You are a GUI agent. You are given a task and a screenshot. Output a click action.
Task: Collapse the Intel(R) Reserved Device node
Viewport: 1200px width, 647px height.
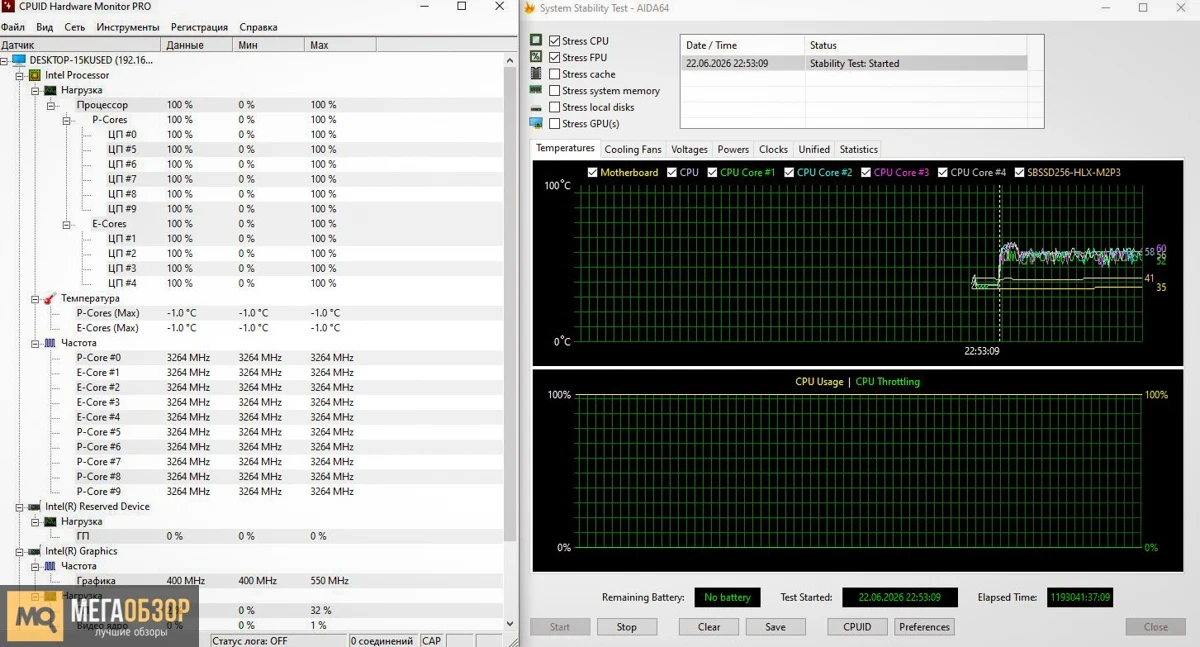tap(20, 506)
